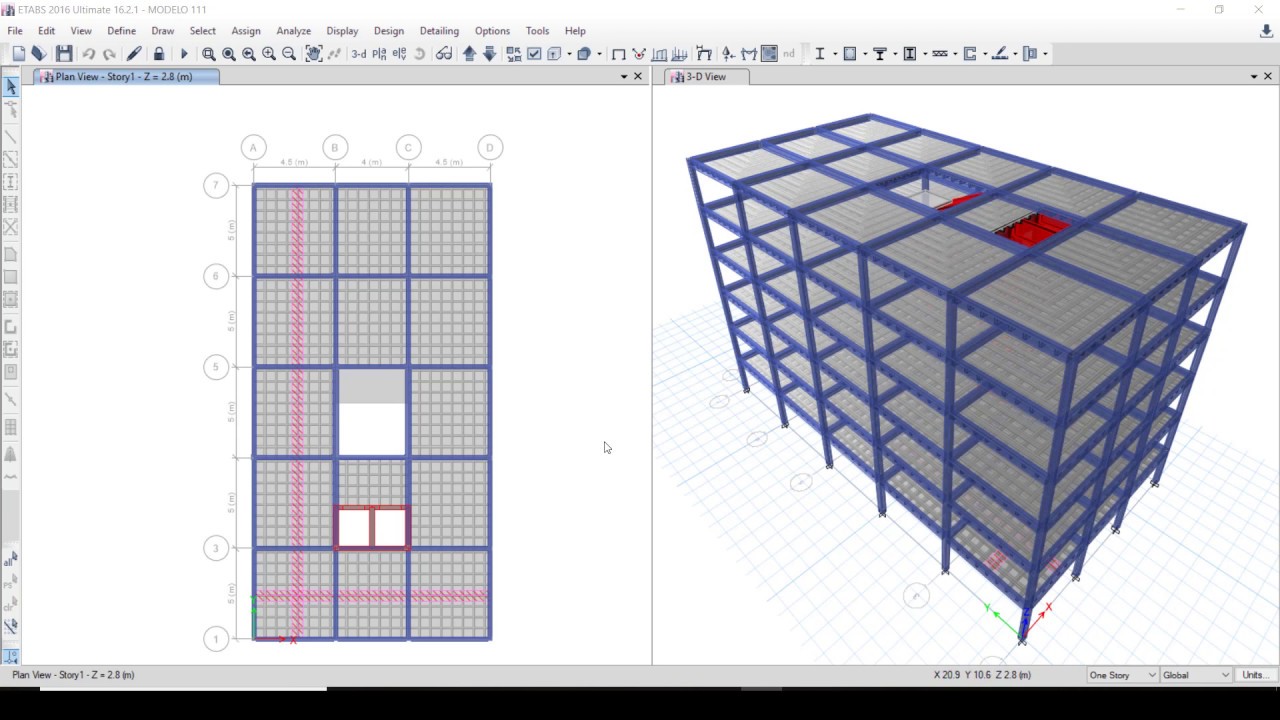The image size is (1280, 720).
Task: Open Set Display Options checkbox icon
Action: pos(534,54)
